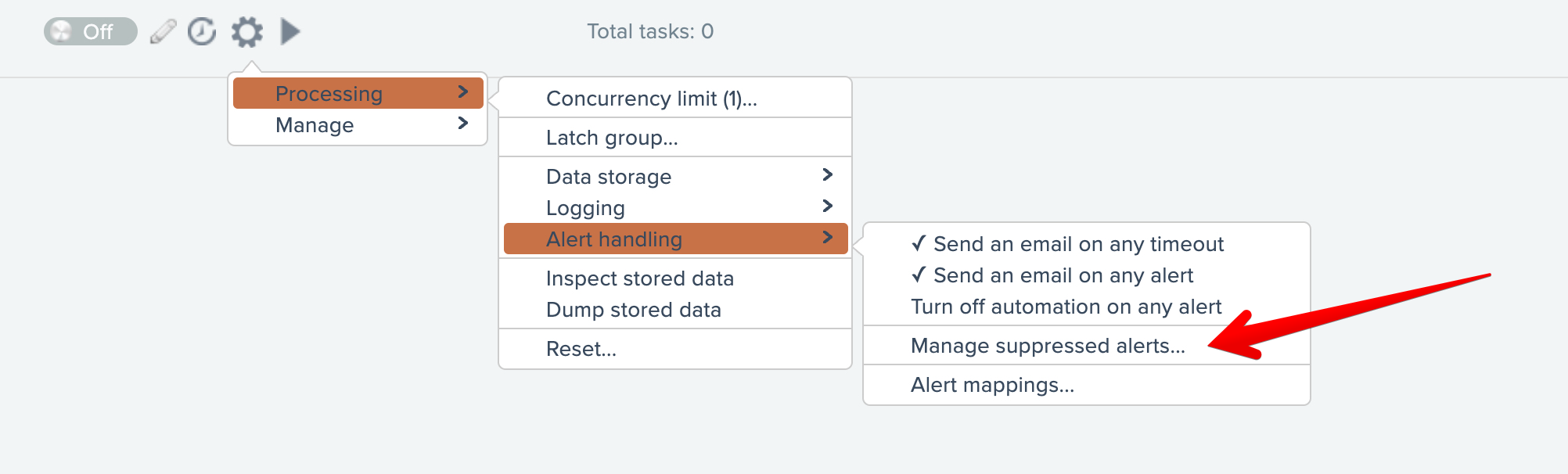Enable Turn off automation on any alert
The height and width of the screenshot is (474, 1568).
(x=1066, y=307)
